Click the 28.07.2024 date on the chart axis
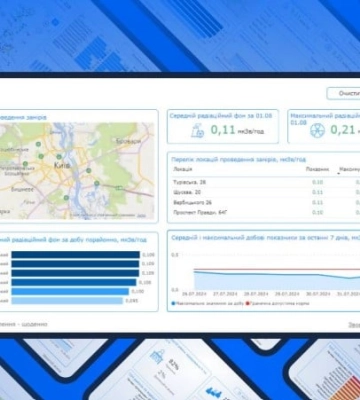 (x=256, y=294)
